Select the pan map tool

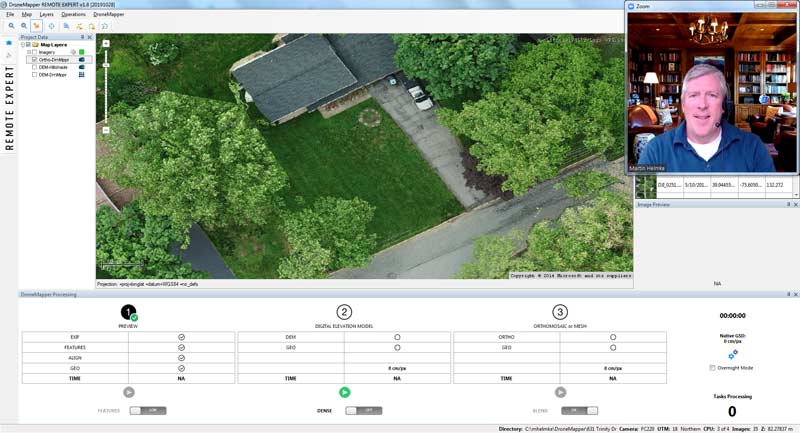36,26
